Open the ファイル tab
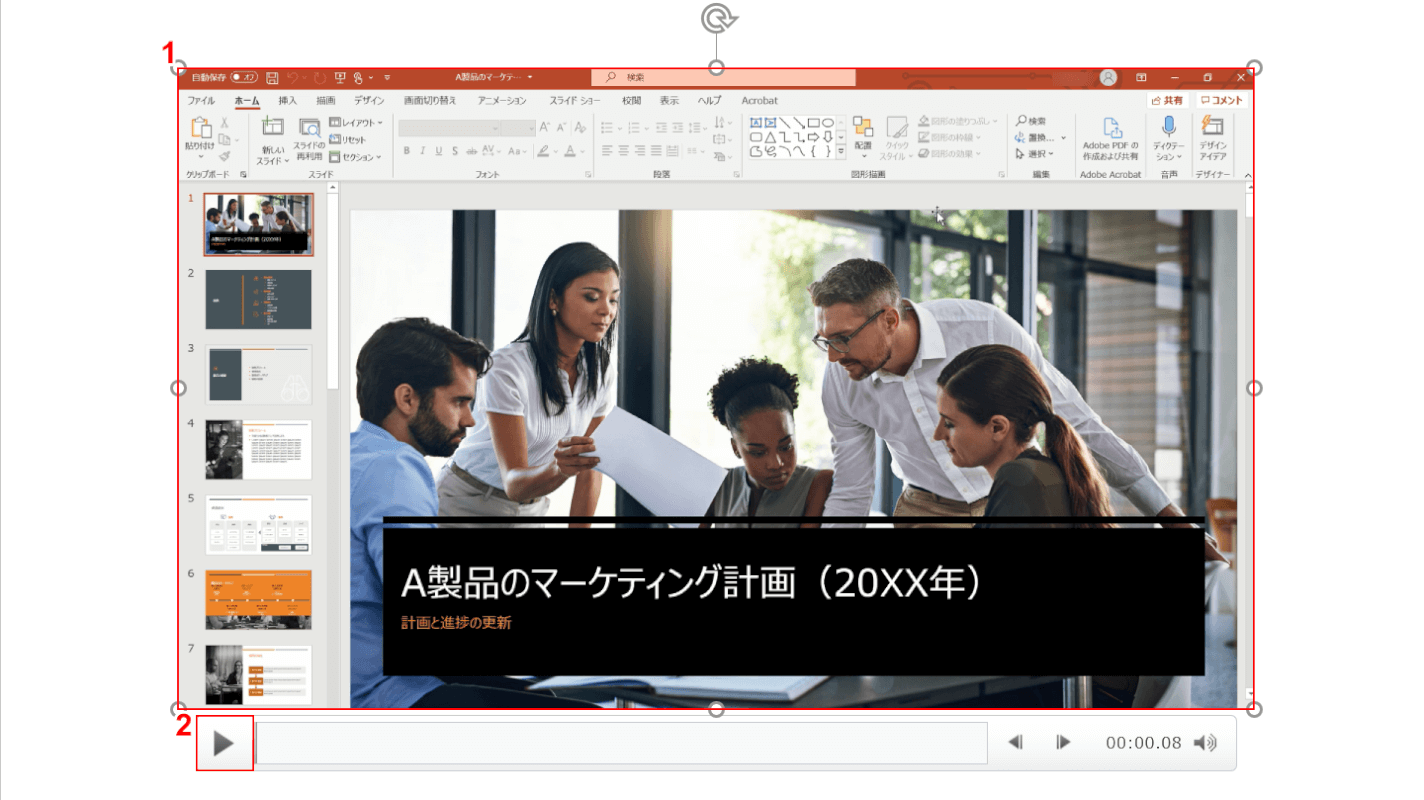 (x=201, y=101)
